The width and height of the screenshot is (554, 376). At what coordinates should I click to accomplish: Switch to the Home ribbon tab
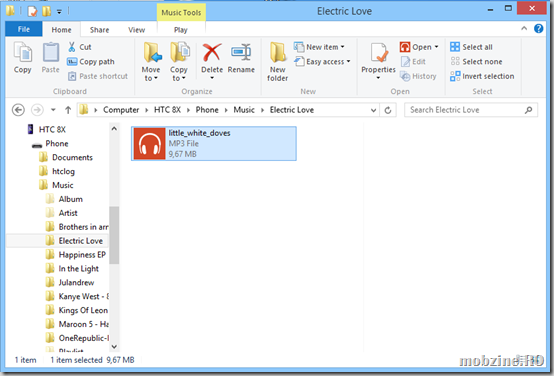(61, 30)
